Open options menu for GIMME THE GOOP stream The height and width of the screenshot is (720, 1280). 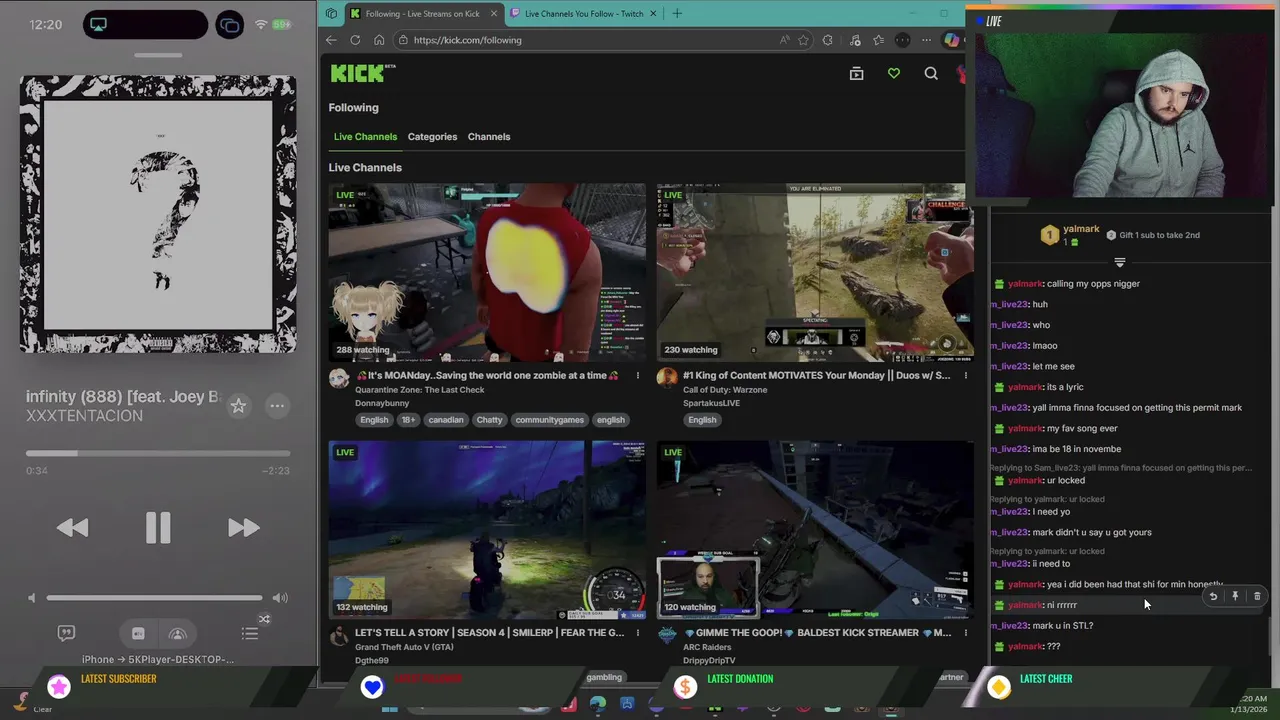tap(965, 633)
